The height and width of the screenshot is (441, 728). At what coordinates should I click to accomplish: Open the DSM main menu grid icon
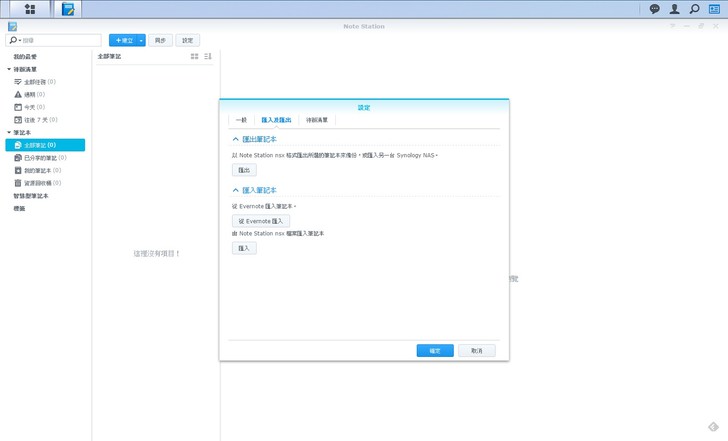[29, 9]
